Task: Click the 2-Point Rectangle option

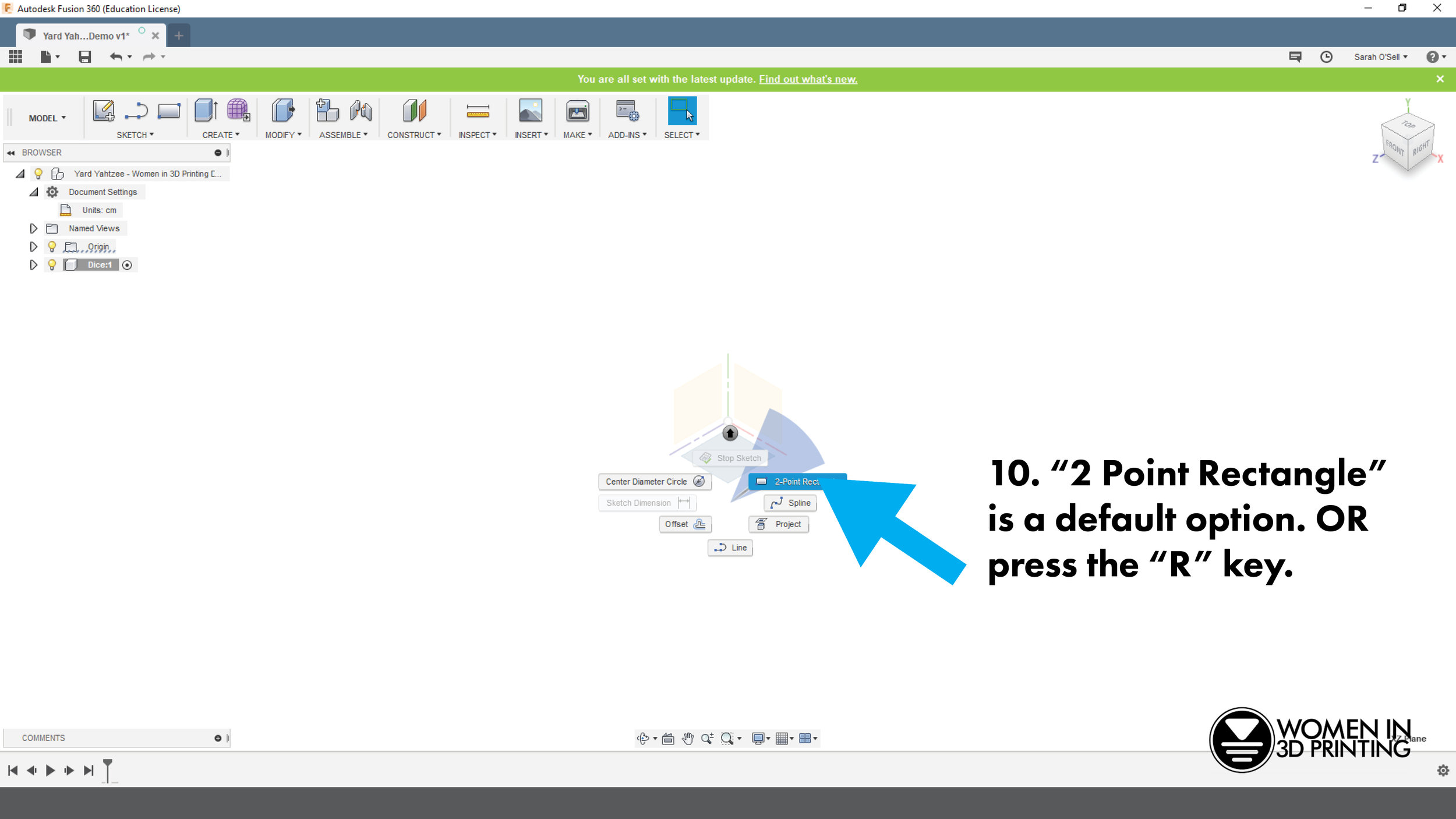Action: pos(795,481)
